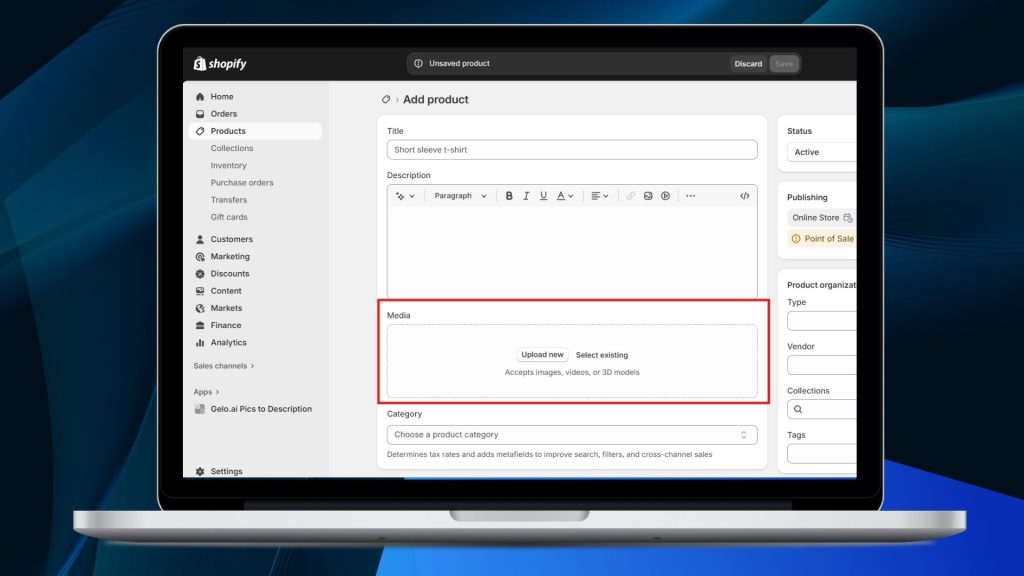Insert a video into the description
The image size is (1024, 576).
(665, 196)
